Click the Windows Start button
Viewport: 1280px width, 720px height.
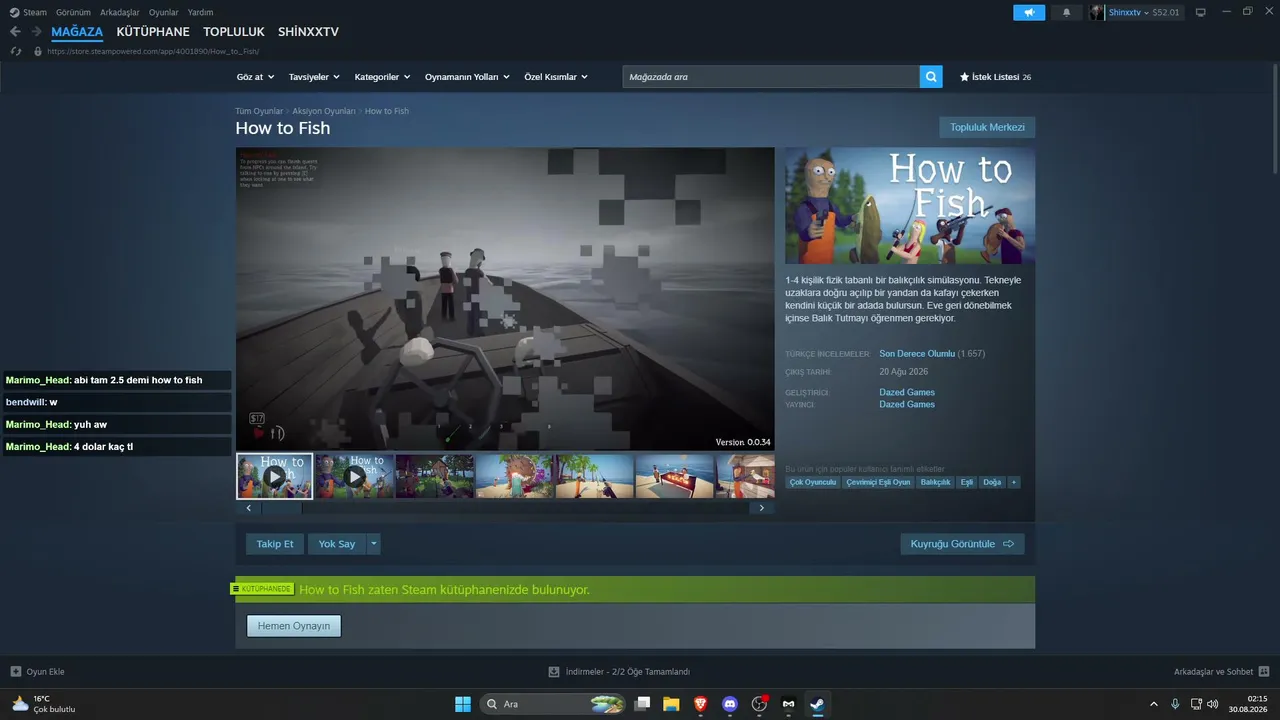coord(463,704)
